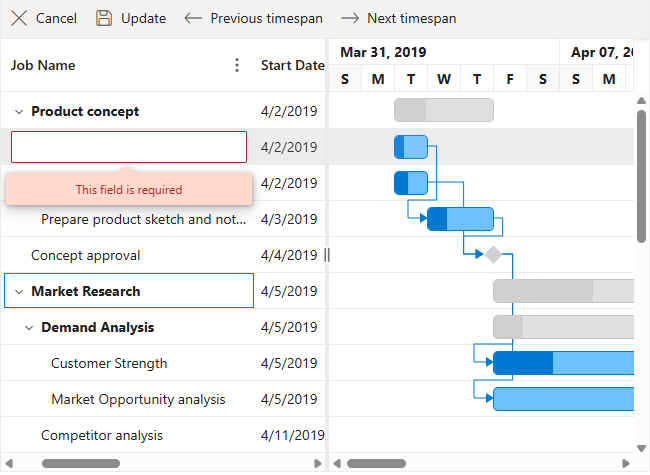
Task: Open Job Name column menu dots
Action: (x=237, y=65)
